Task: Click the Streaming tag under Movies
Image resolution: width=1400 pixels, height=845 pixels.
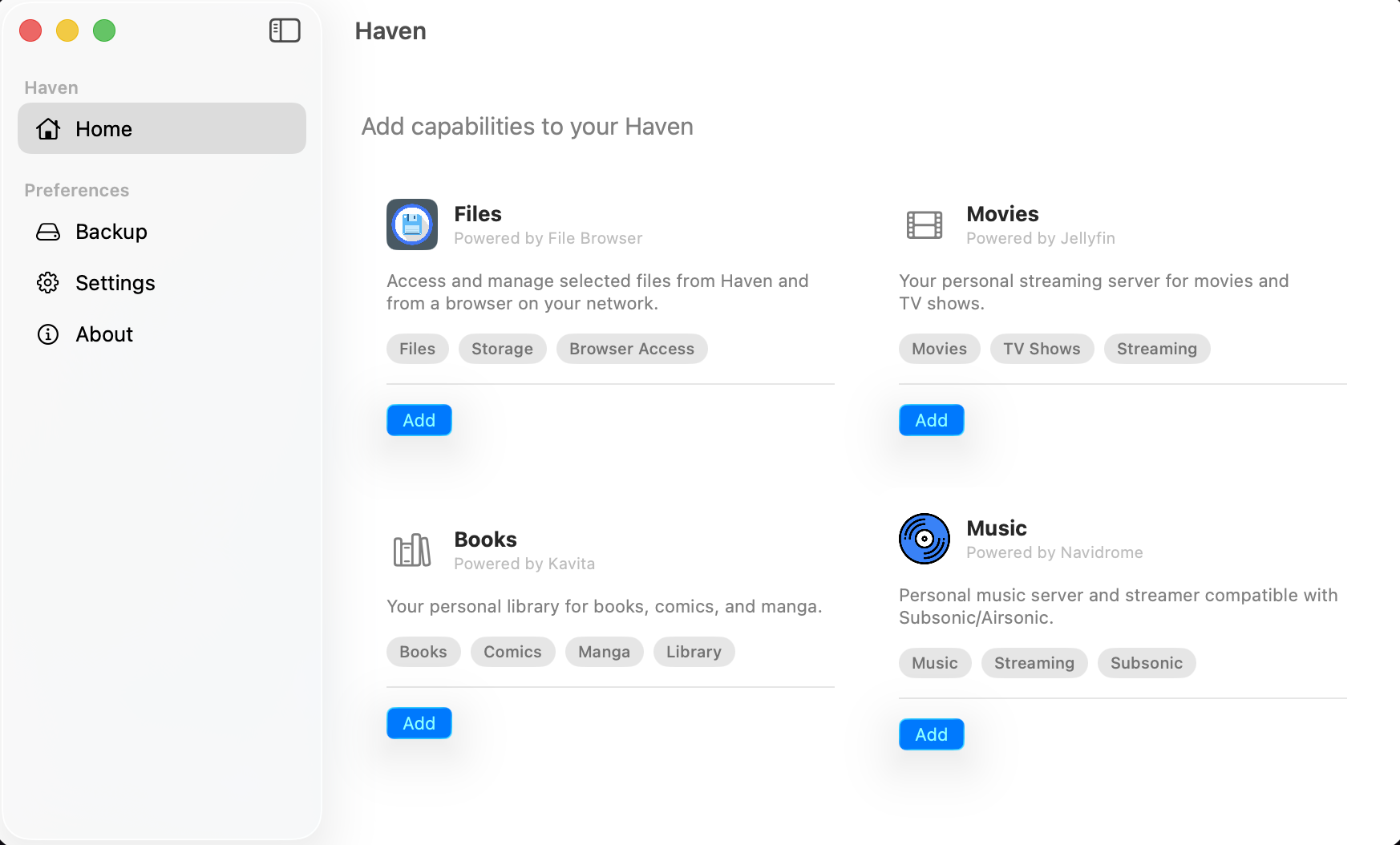Action: [1157, 349]
